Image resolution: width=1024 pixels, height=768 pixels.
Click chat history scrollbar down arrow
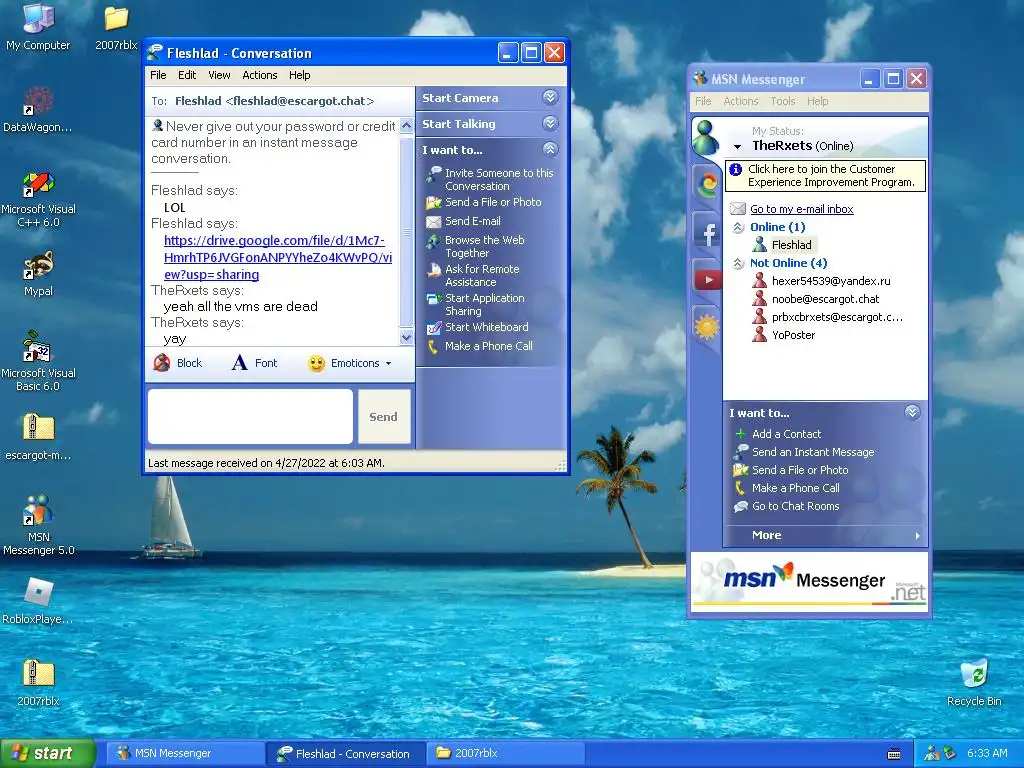click(406, 338)
